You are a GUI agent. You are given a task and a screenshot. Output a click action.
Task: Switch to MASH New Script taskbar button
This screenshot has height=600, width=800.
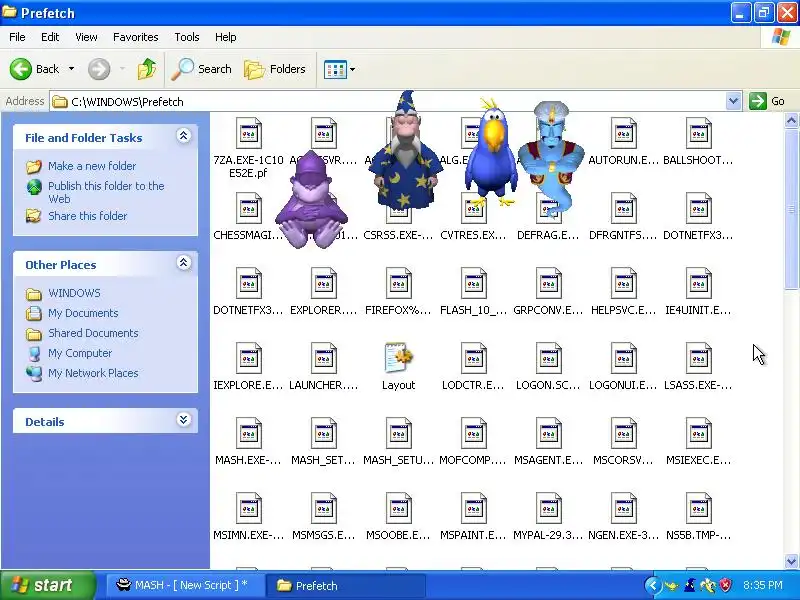pyautogui.click(x=185, y=585)
